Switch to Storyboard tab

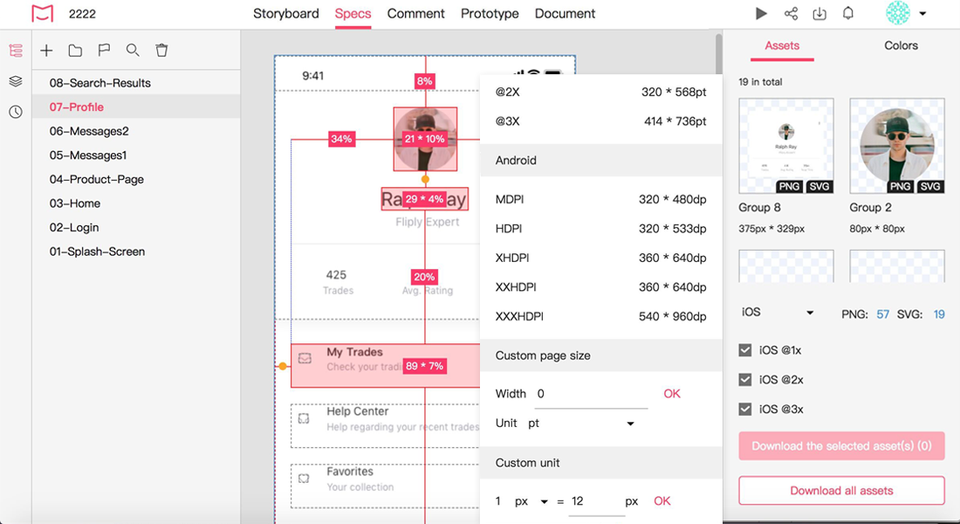click(286, 13)
